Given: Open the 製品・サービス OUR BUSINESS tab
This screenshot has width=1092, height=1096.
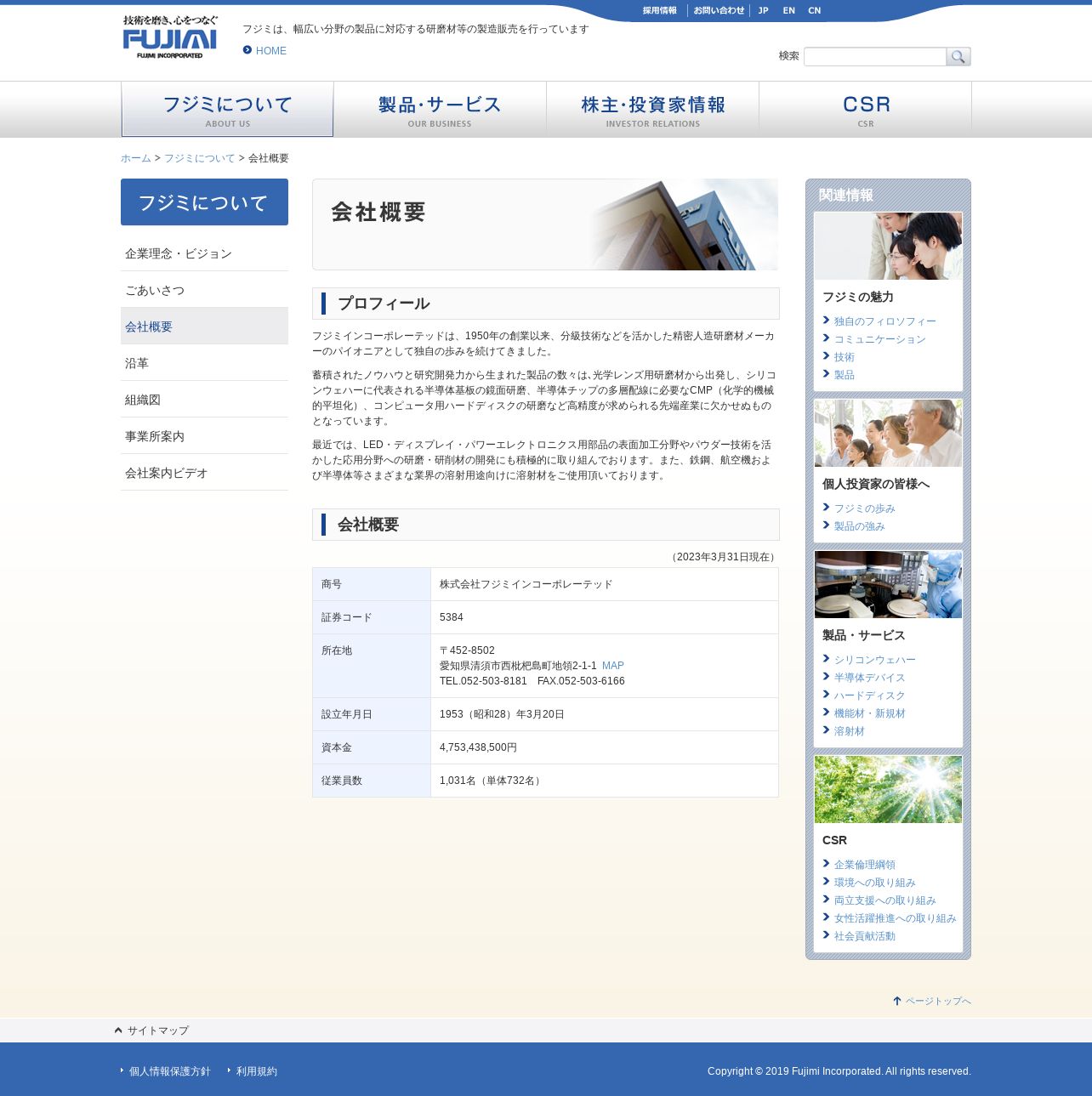Looking at the screenshot, I should 440,110.
